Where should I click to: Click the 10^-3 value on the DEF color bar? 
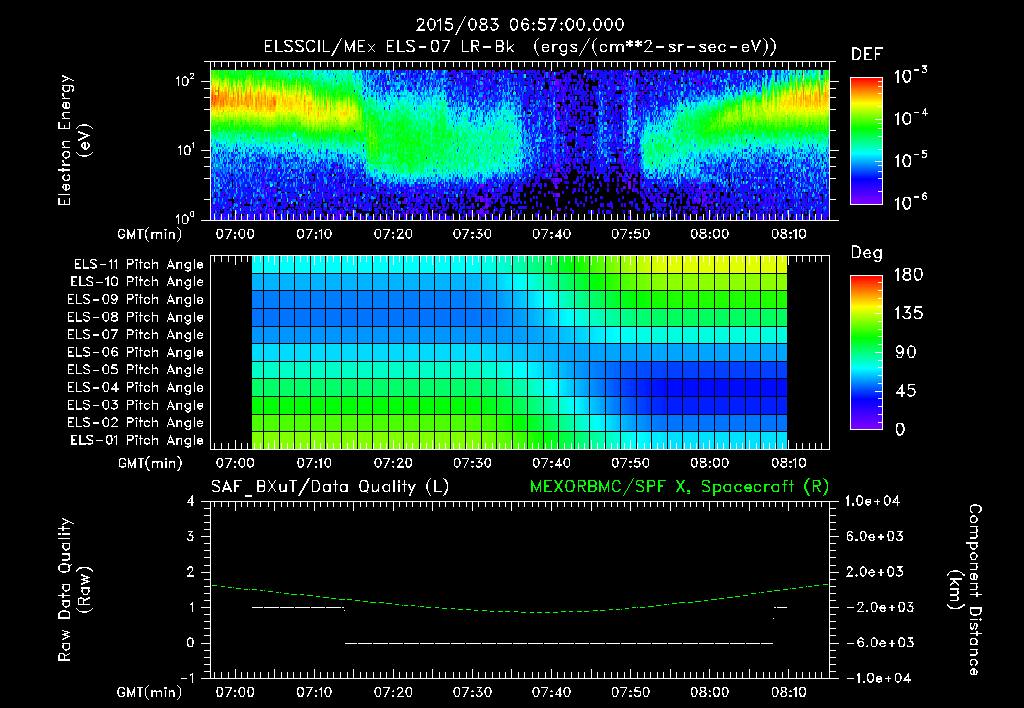pos(910,76)
